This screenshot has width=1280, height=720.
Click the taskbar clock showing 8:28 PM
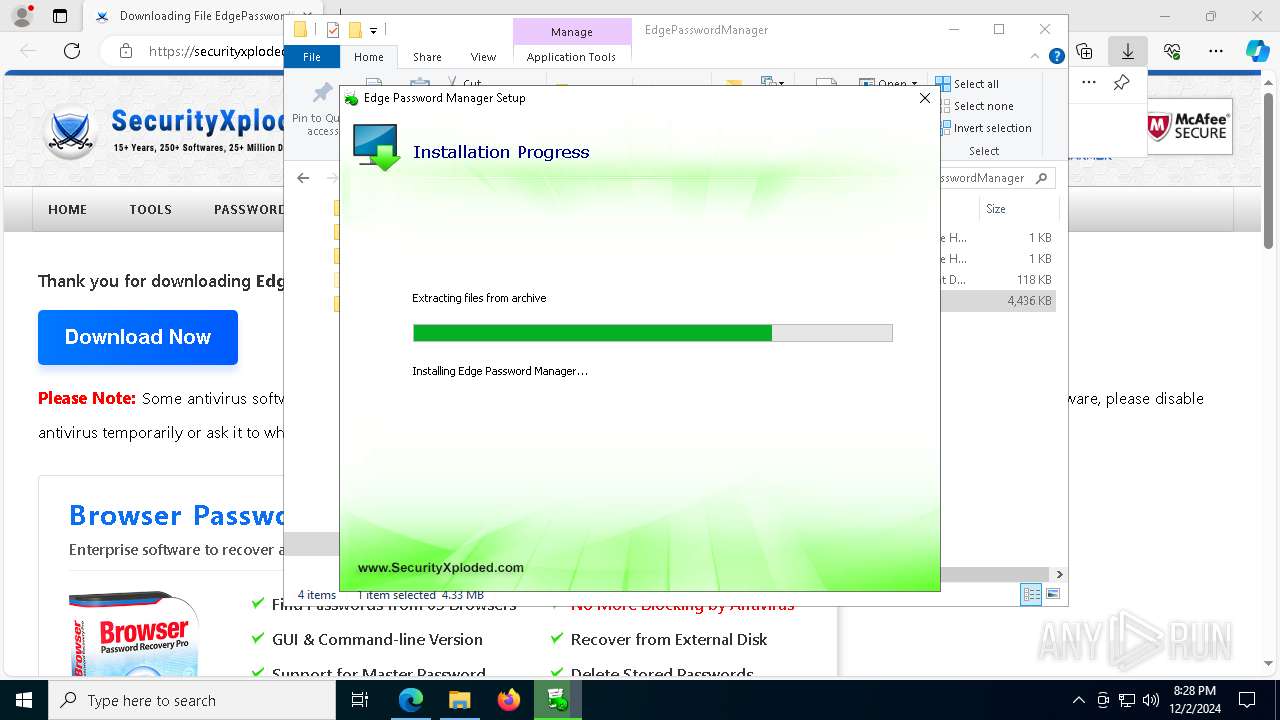point(1194,700)
